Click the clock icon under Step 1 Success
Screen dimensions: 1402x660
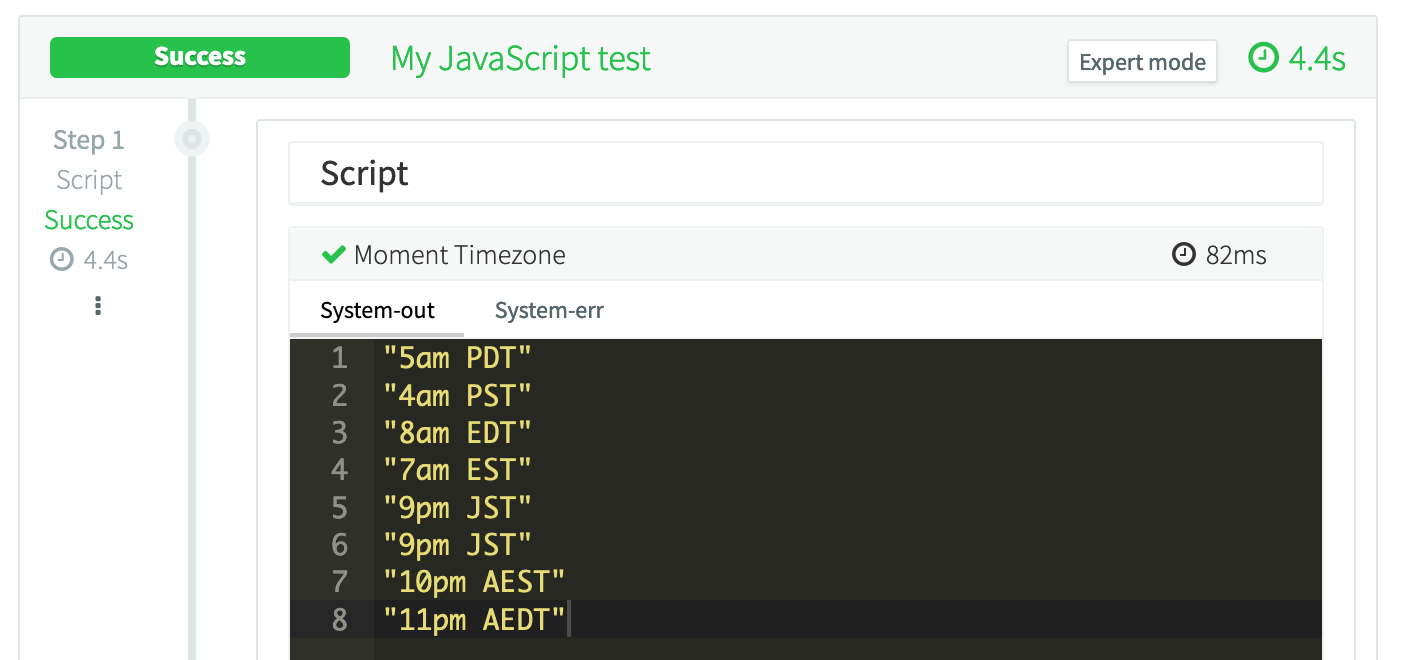[x=62, y=261]
